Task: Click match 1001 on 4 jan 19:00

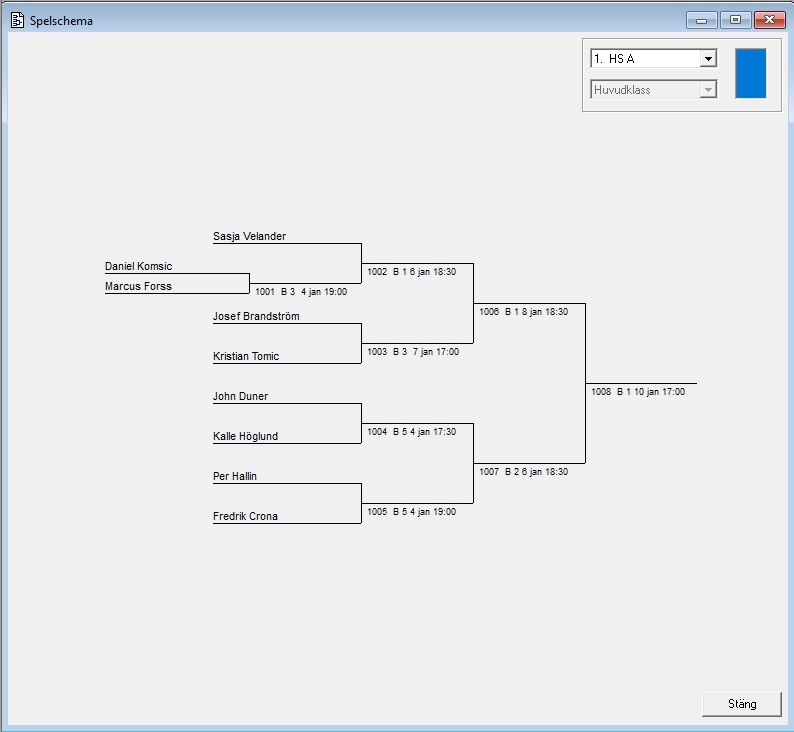Action: click(301, 292)
